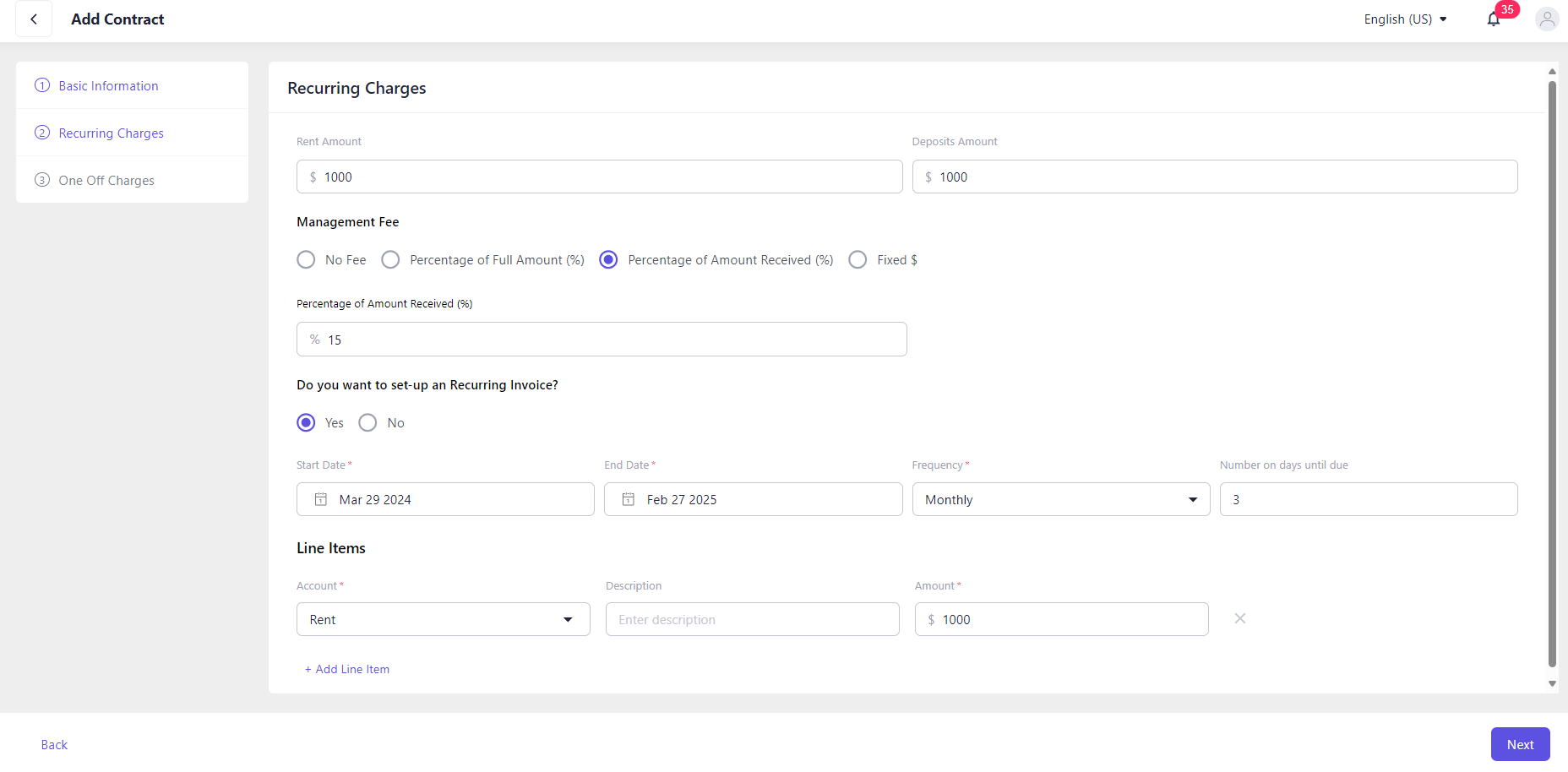Image resolution: width=1568 pixels, height=772 pixels.
Task: Click the step 3 circle for One Off Charges
Action: pyautogui.click(x=41, y=180)
